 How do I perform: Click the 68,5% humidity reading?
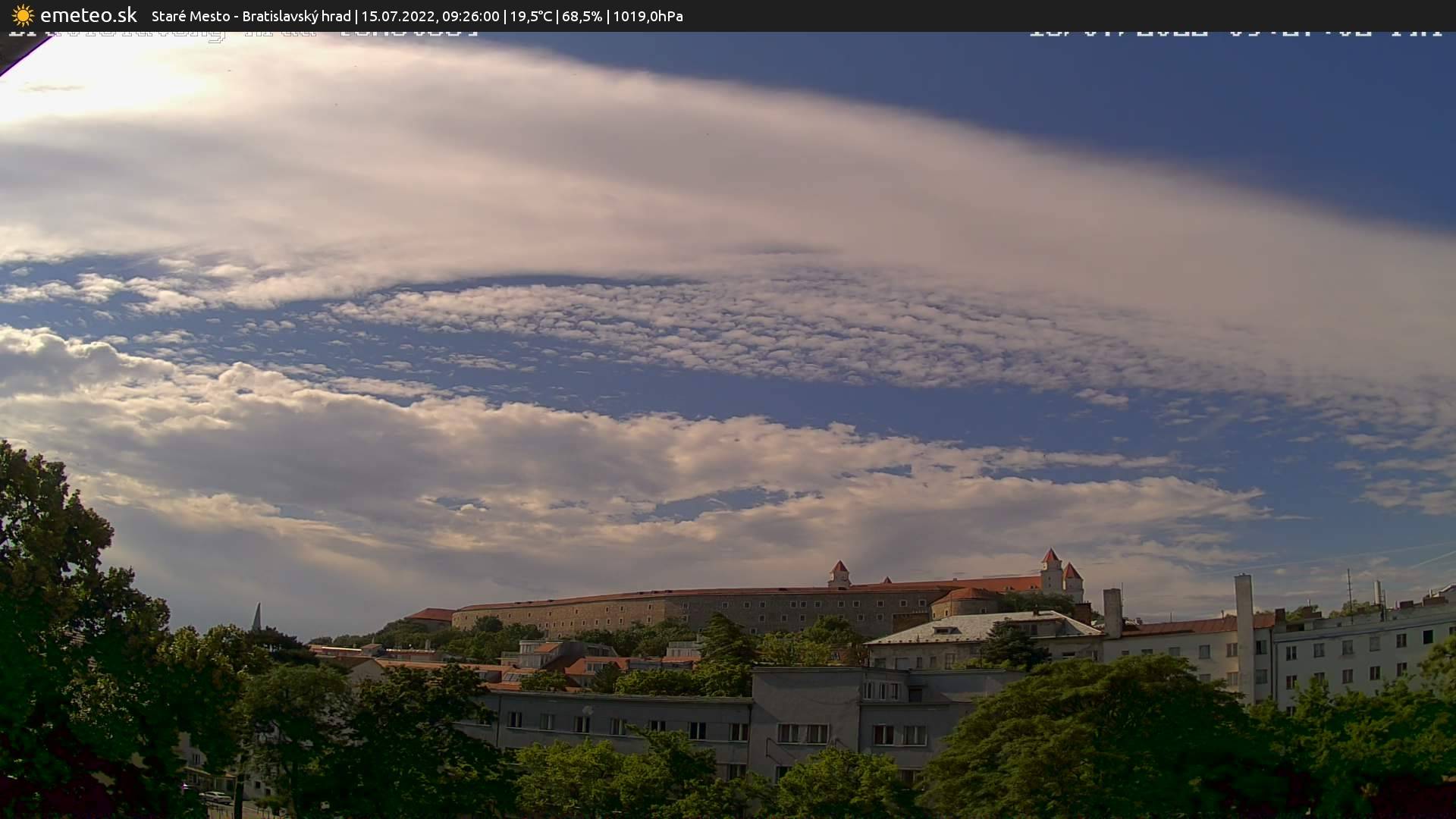pos(582,17)
